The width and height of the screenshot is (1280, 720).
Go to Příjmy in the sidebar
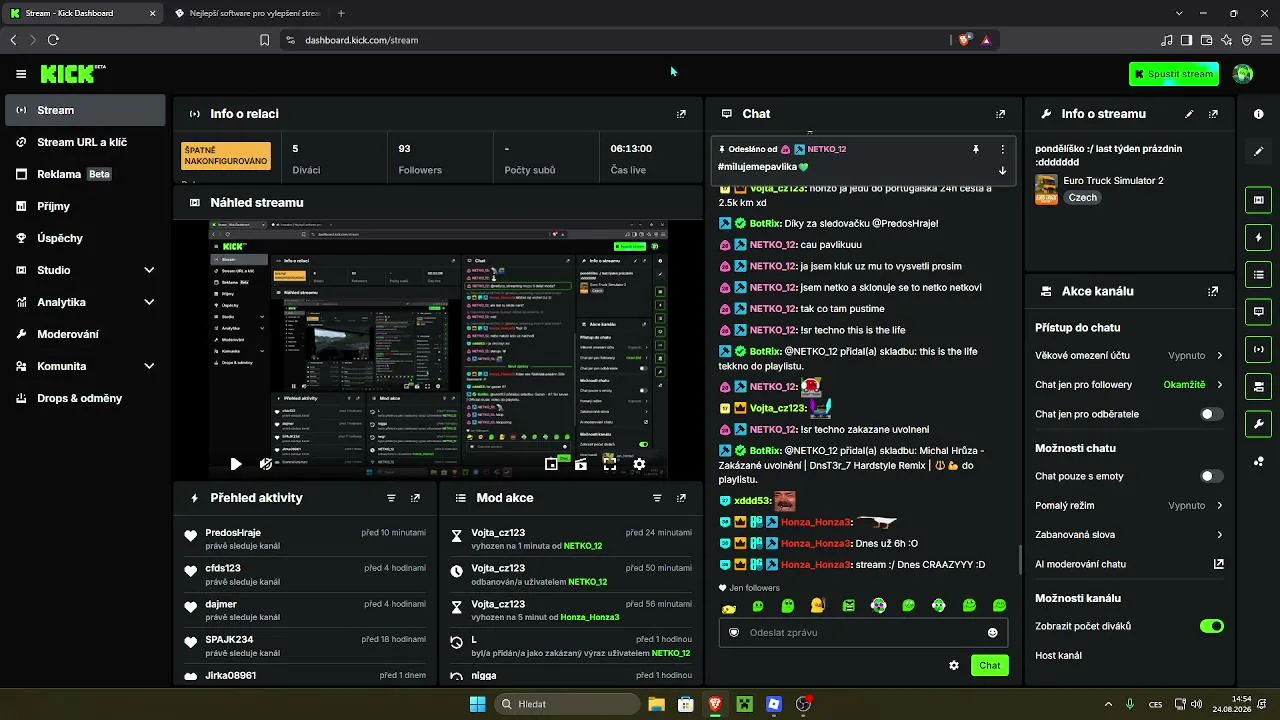click(x=85, y=206)
